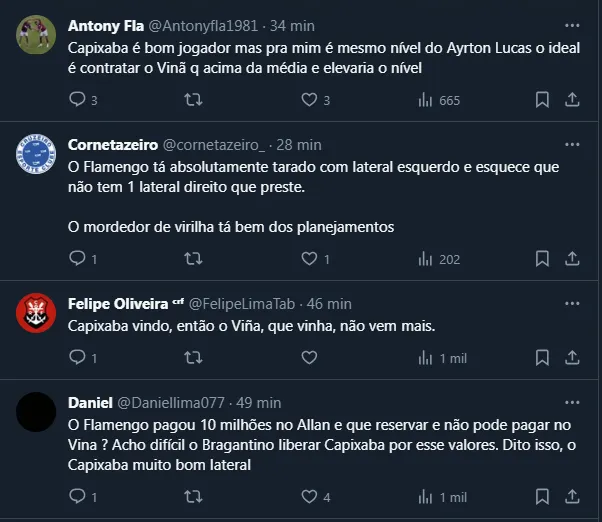The height and width of the screenshot is (522, 602).
Task: Reply to Daniel's tweet
Action: click(78, 496)
